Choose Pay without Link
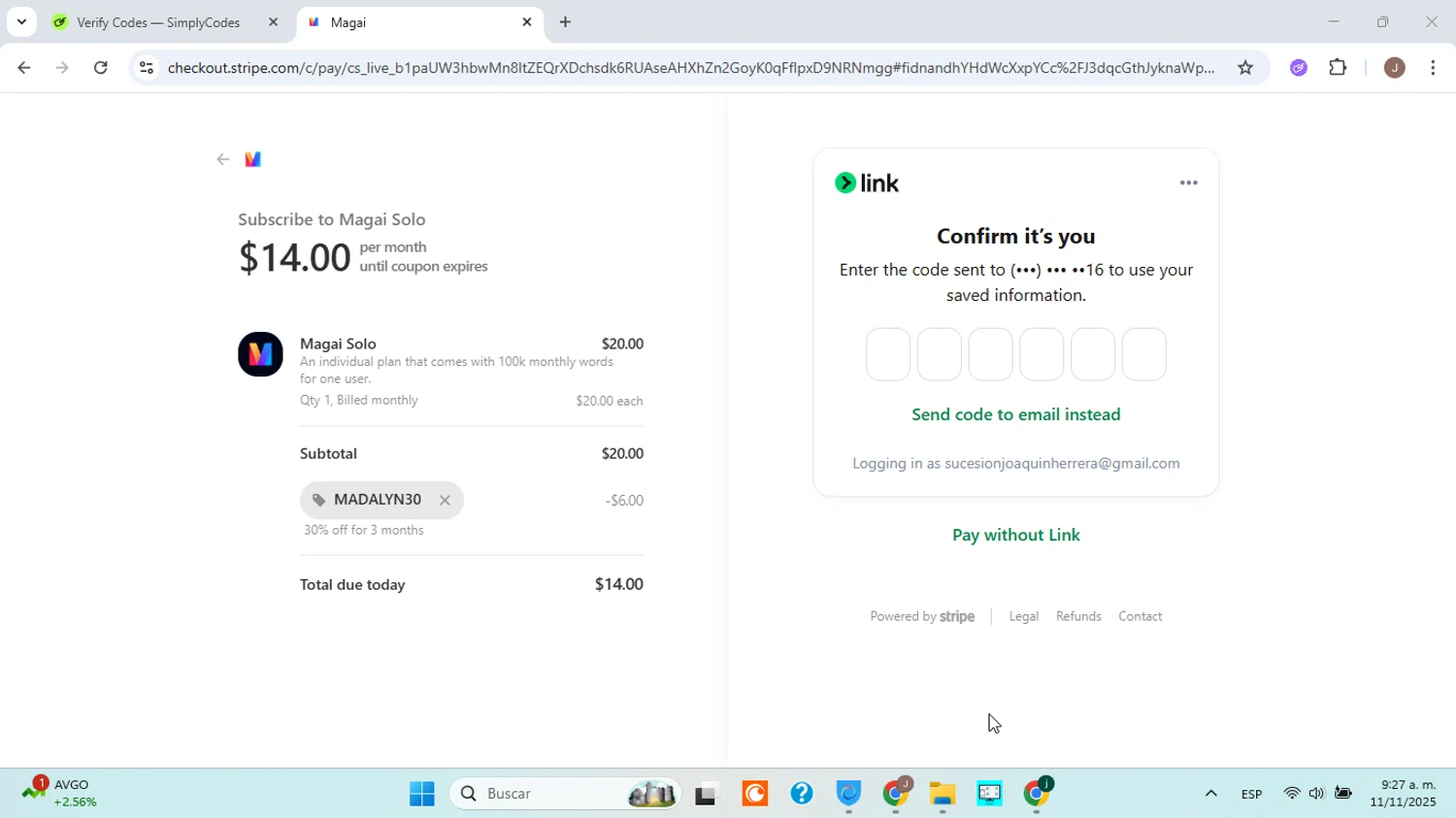This screenshot has width=1456, height=818. (x=1015, y=535)
